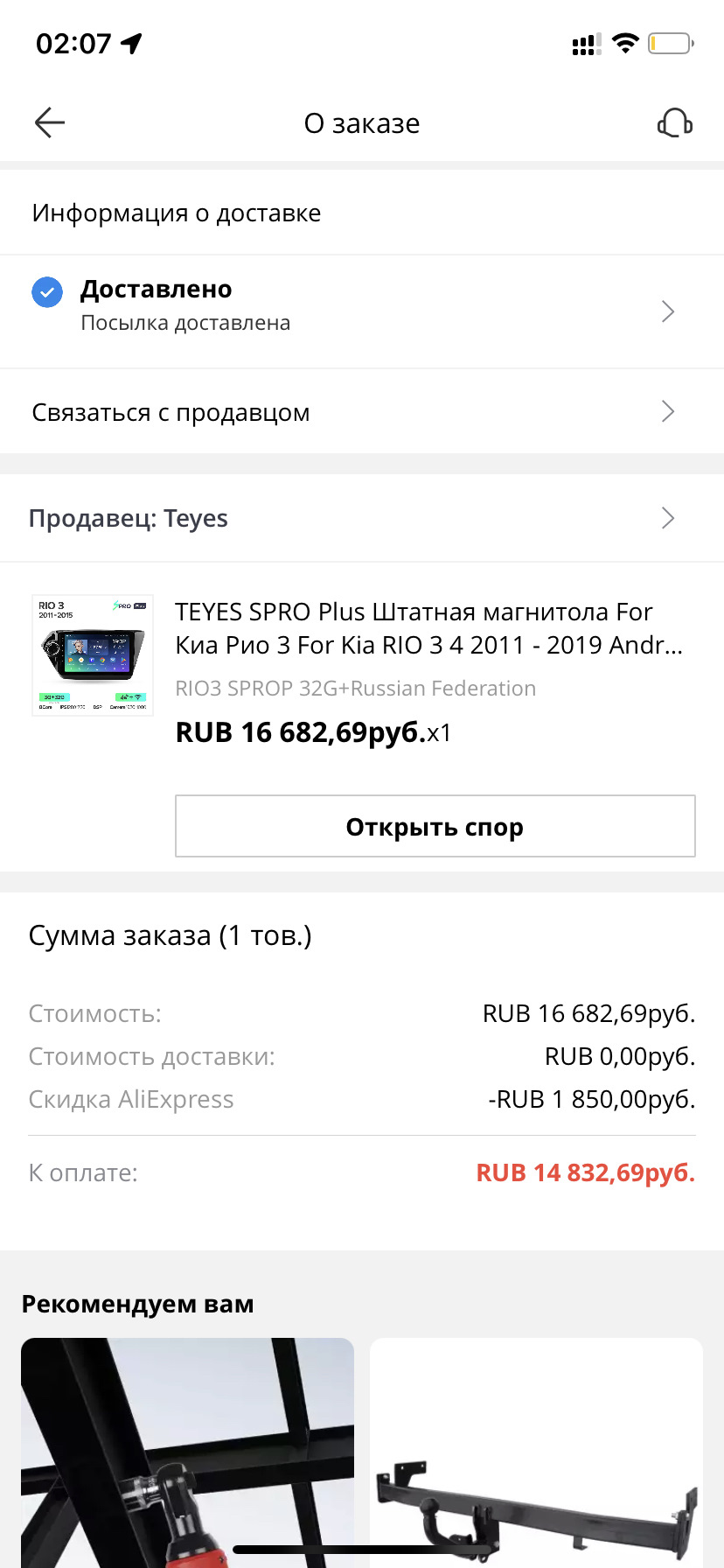
Task: Tap the location arrow status icon
Action: pyautogui.click(x=132, y=43)
